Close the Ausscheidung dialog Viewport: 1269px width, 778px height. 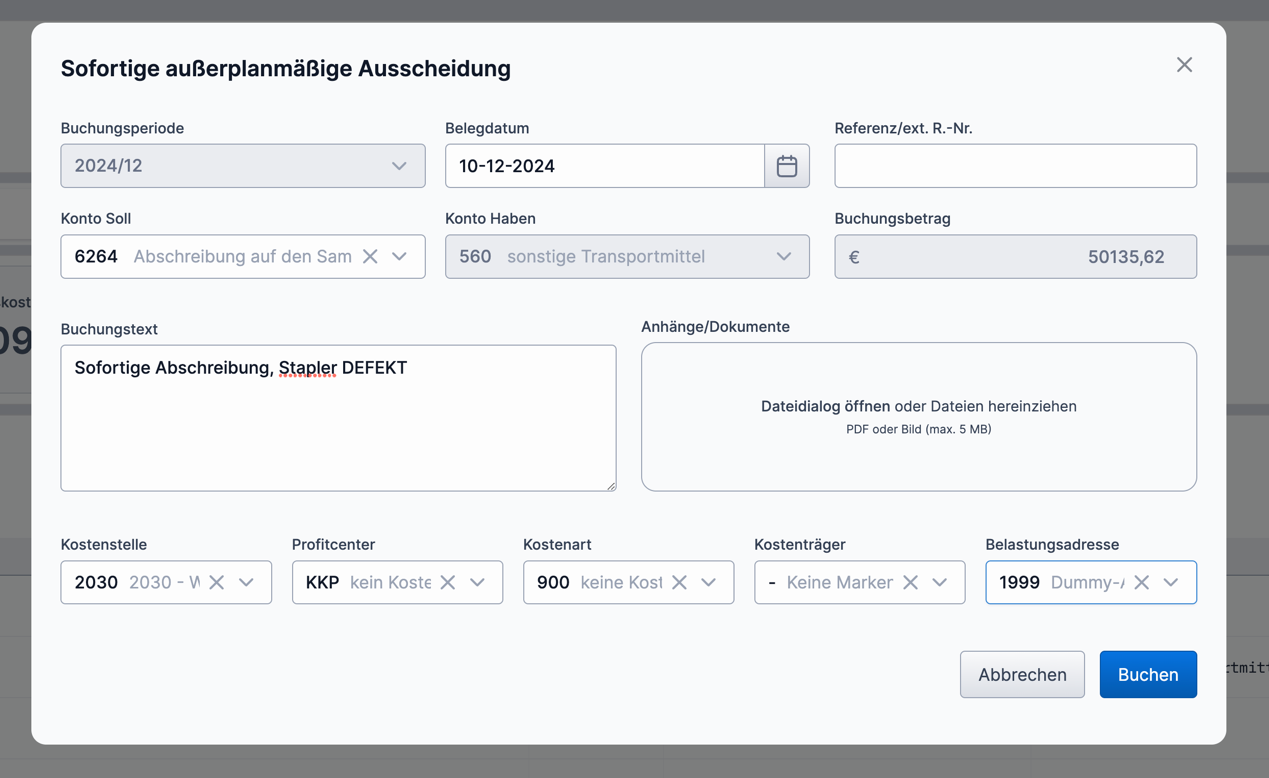coord(1184,64)
